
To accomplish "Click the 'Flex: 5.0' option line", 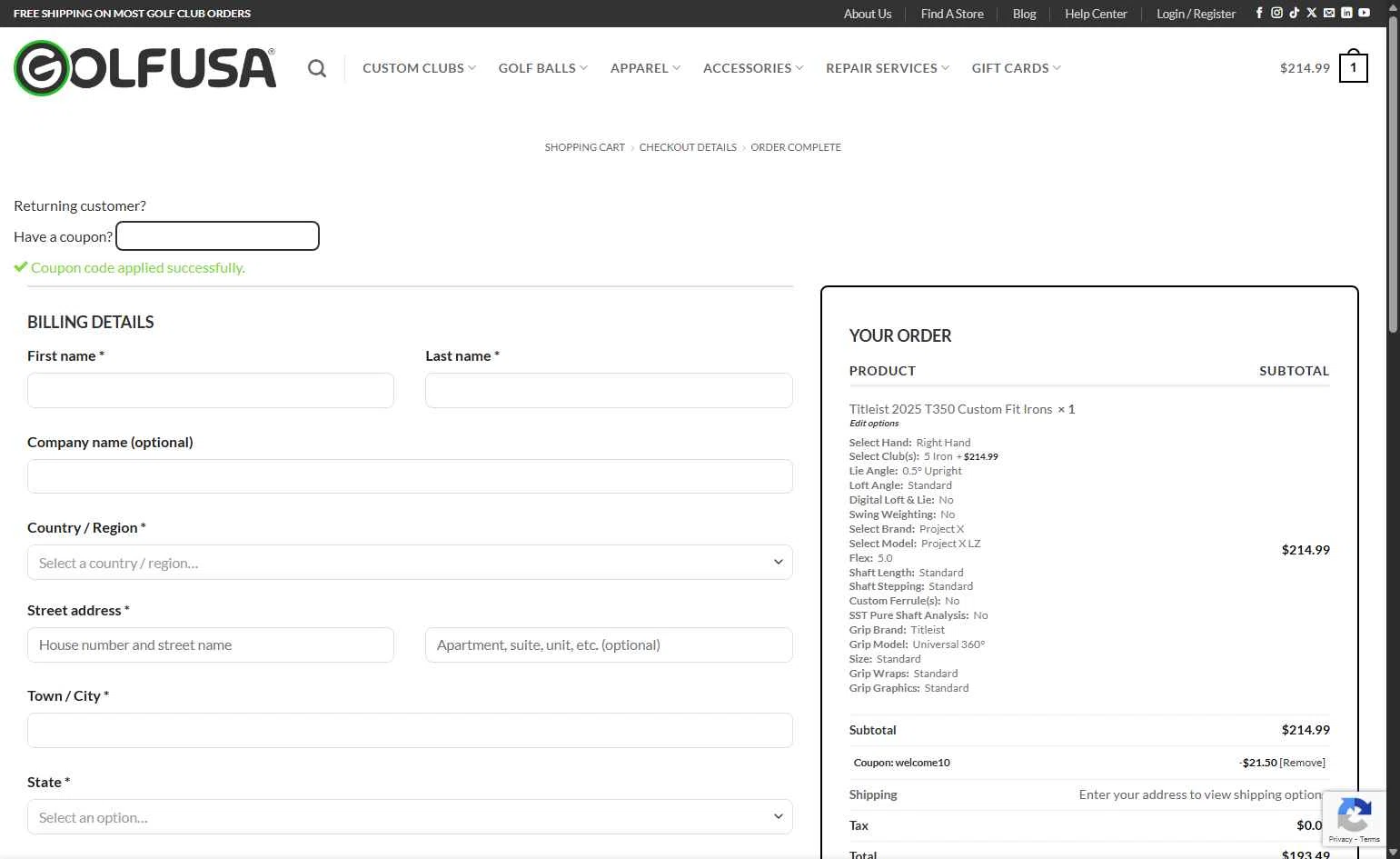I will (x=870, y=558).
